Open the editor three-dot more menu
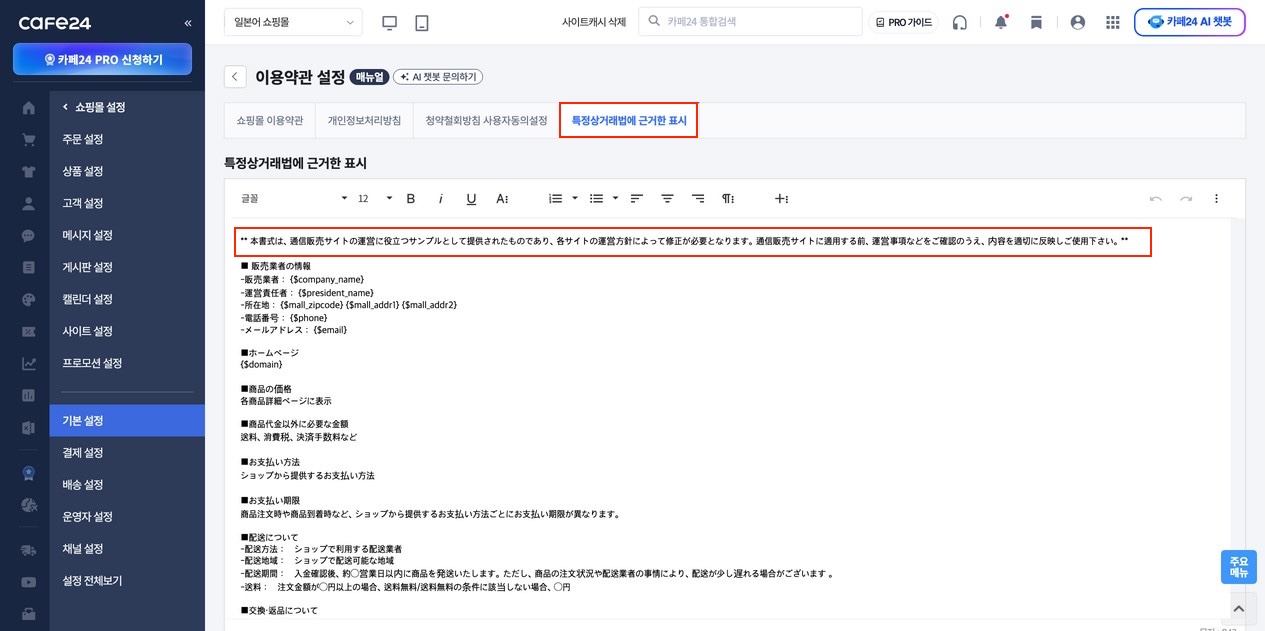 pyautogui.click(x=1217, y=199)
